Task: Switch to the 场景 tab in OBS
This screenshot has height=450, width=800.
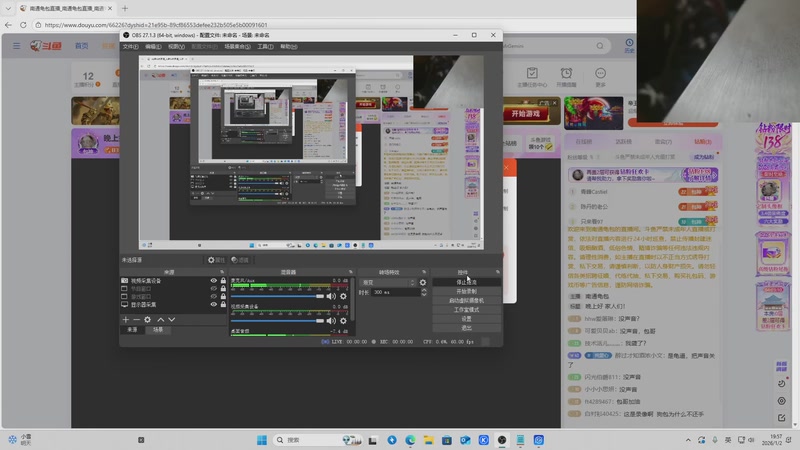Action: 158,330
